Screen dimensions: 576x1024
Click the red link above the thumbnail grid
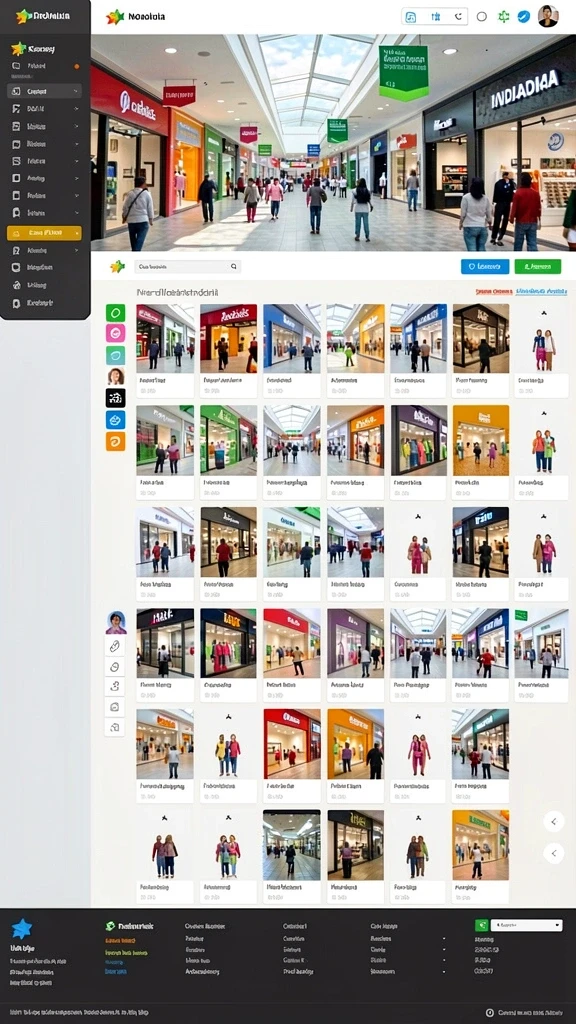click(494, 292)
